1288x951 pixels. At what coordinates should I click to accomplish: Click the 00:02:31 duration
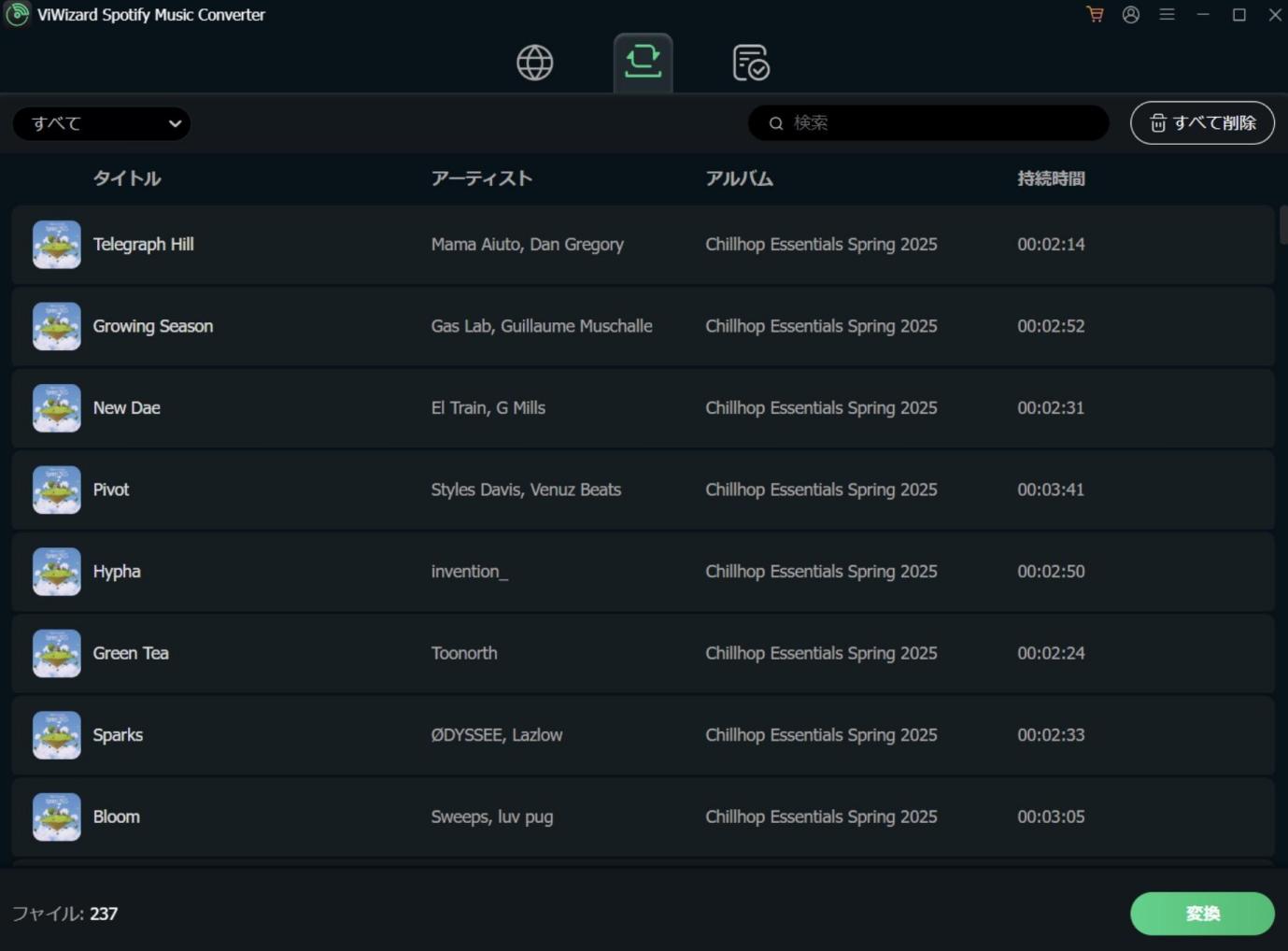[x=1051, y=408]
